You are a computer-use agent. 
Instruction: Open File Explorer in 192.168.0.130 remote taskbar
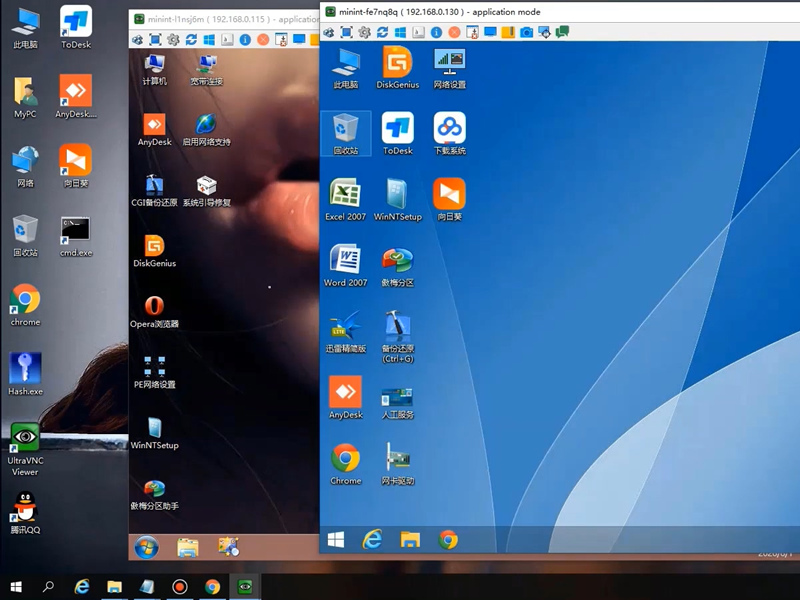[410, 540]
